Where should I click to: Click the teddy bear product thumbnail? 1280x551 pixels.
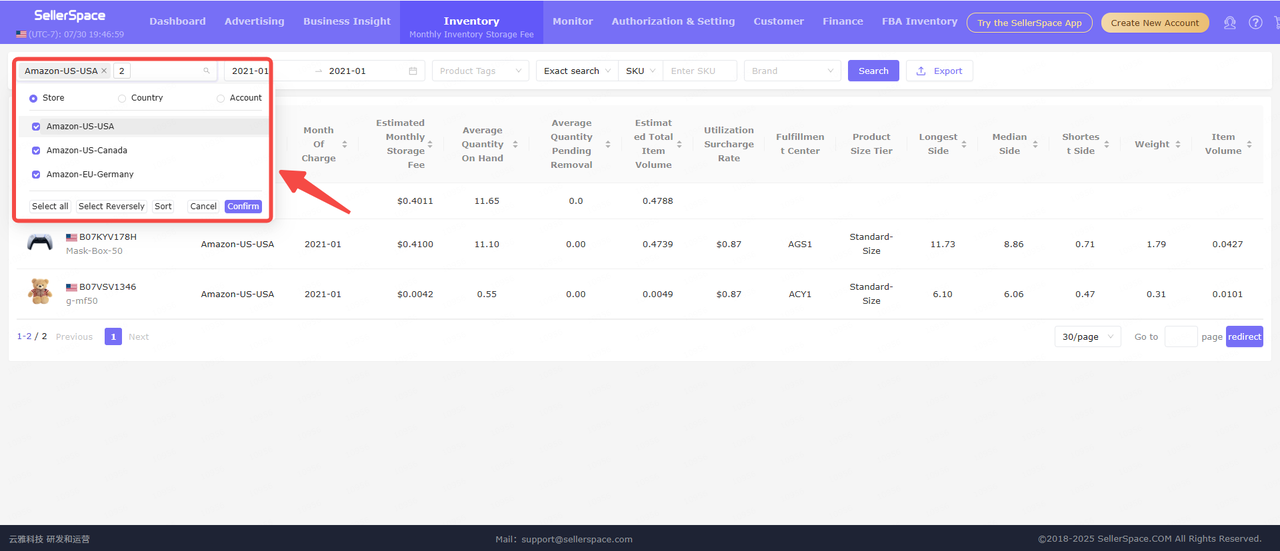point(40,291)
